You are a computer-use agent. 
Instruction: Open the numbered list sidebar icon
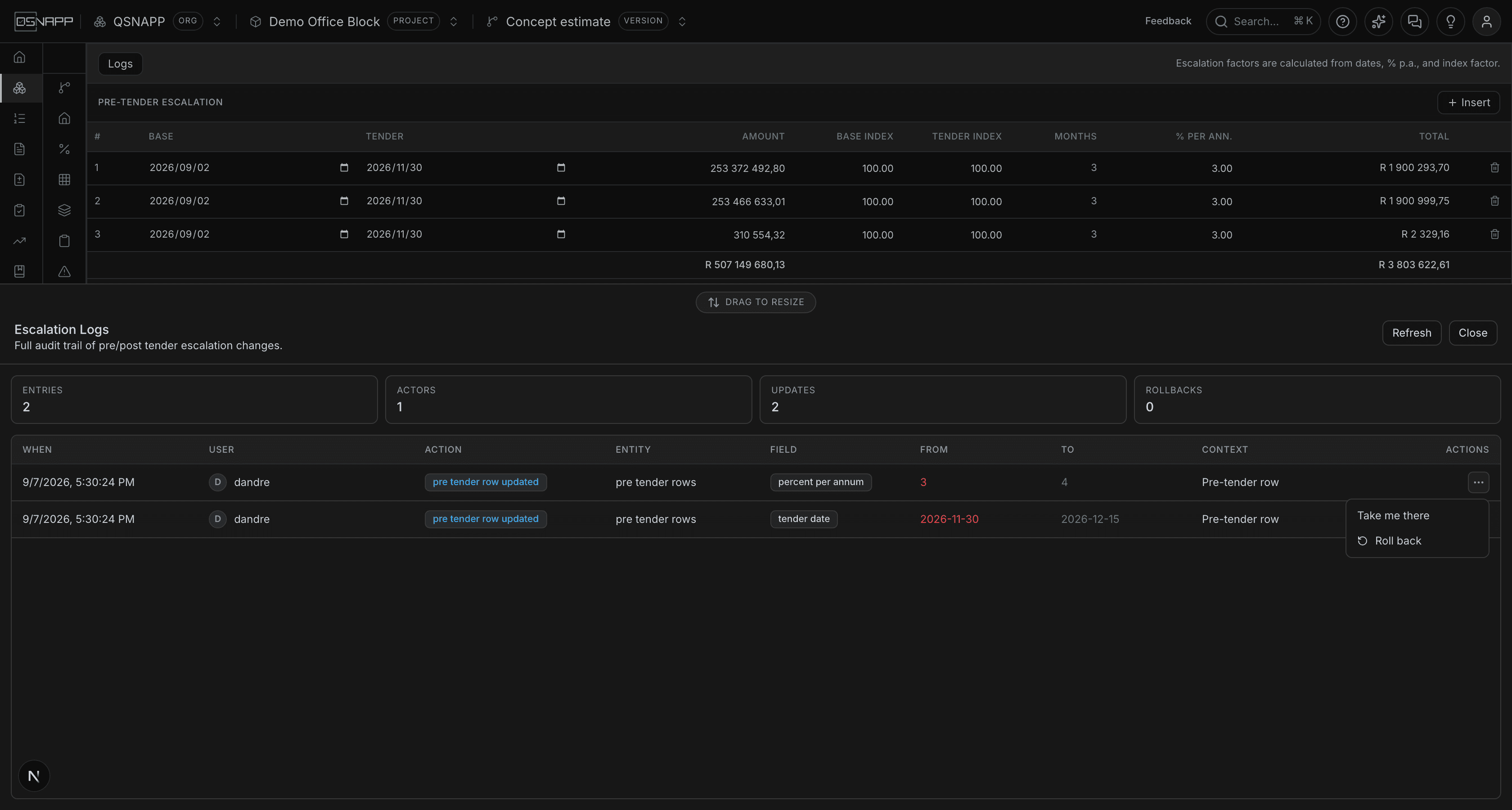pyautogui.click(x=19, y=118)
